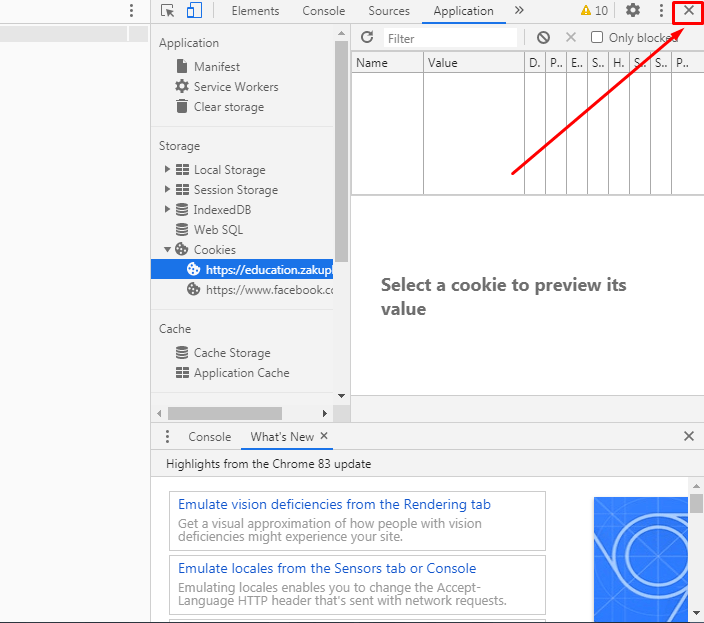
Task: Open the DevTools three-dot menu
Action: [661, 11]
